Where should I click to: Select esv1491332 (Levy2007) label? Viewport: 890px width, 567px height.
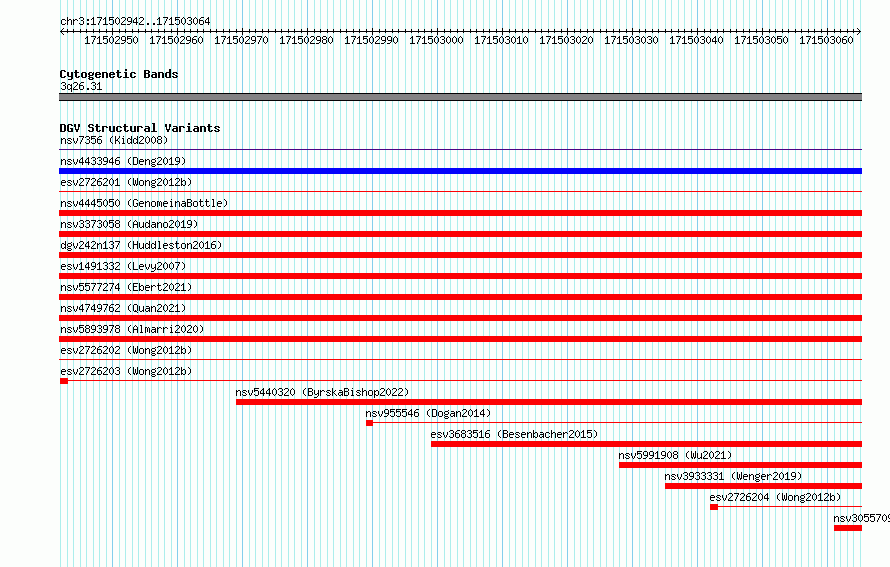[123, 266]
